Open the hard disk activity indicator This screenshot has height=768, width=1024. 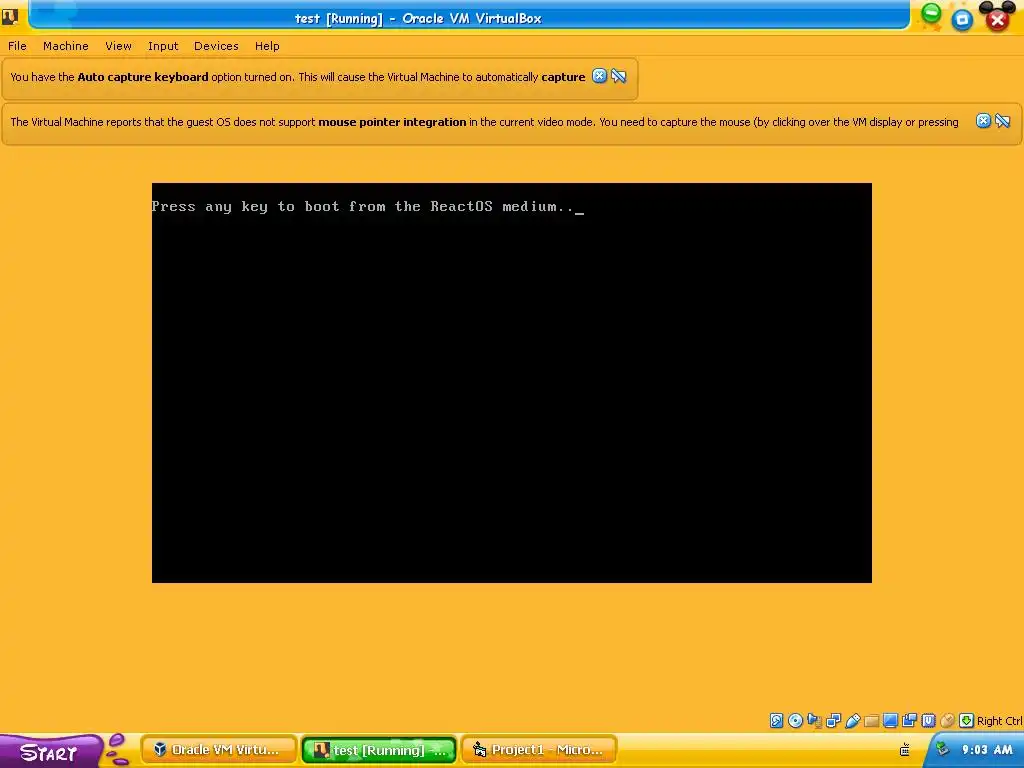click(x=776, y=720)
